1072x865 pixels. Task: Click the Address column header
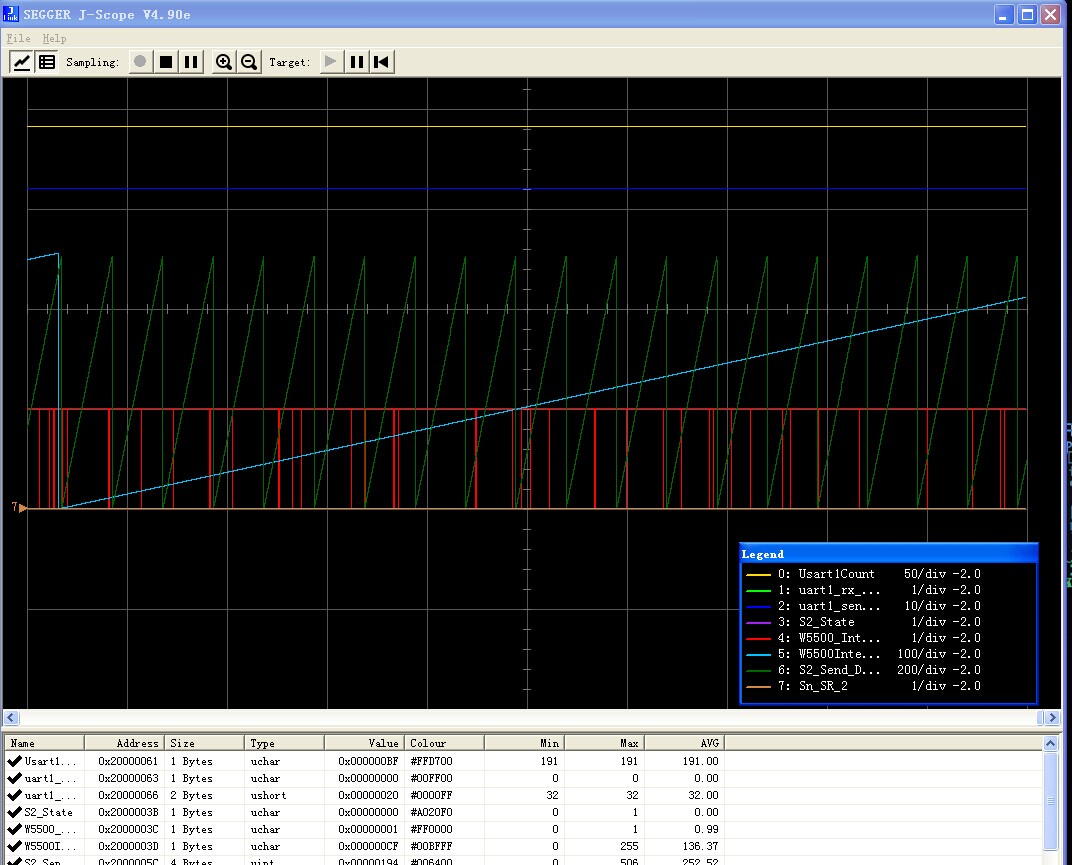(124, 743)
